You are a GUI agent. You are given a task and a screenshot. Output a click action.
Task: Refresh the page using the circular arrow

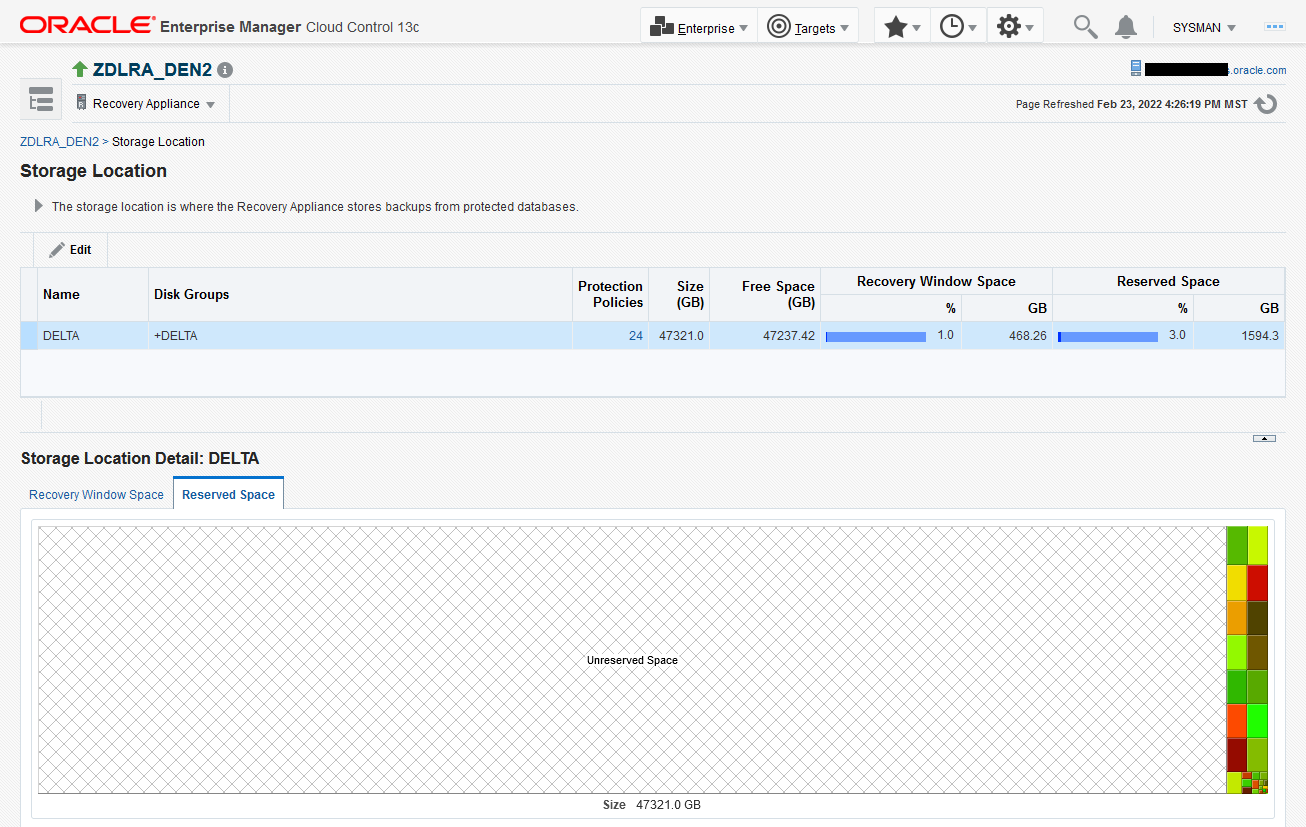pos(1266,104)
